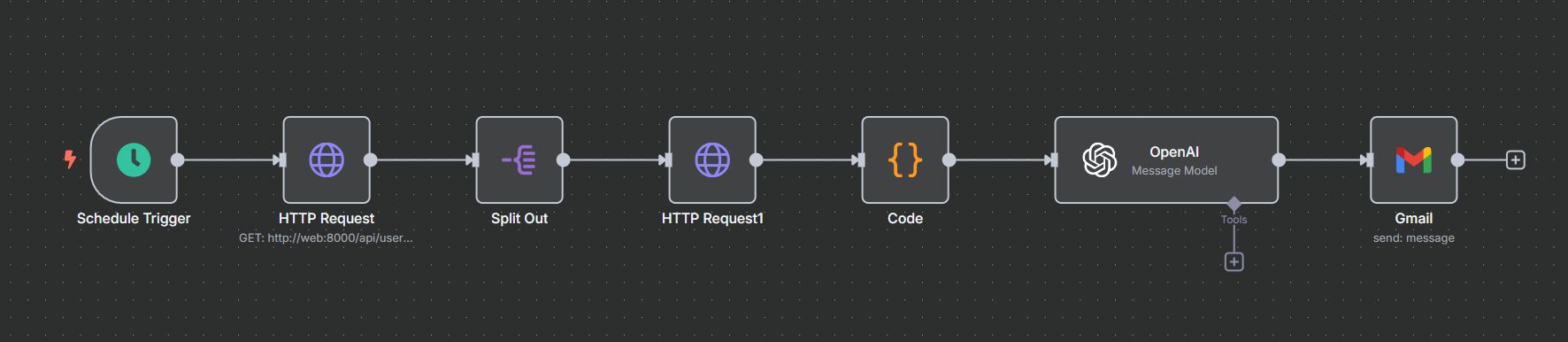Click Schedule Trigger output connector dot
This screenshot has height=342, width=1568.
tap(178, 160)
